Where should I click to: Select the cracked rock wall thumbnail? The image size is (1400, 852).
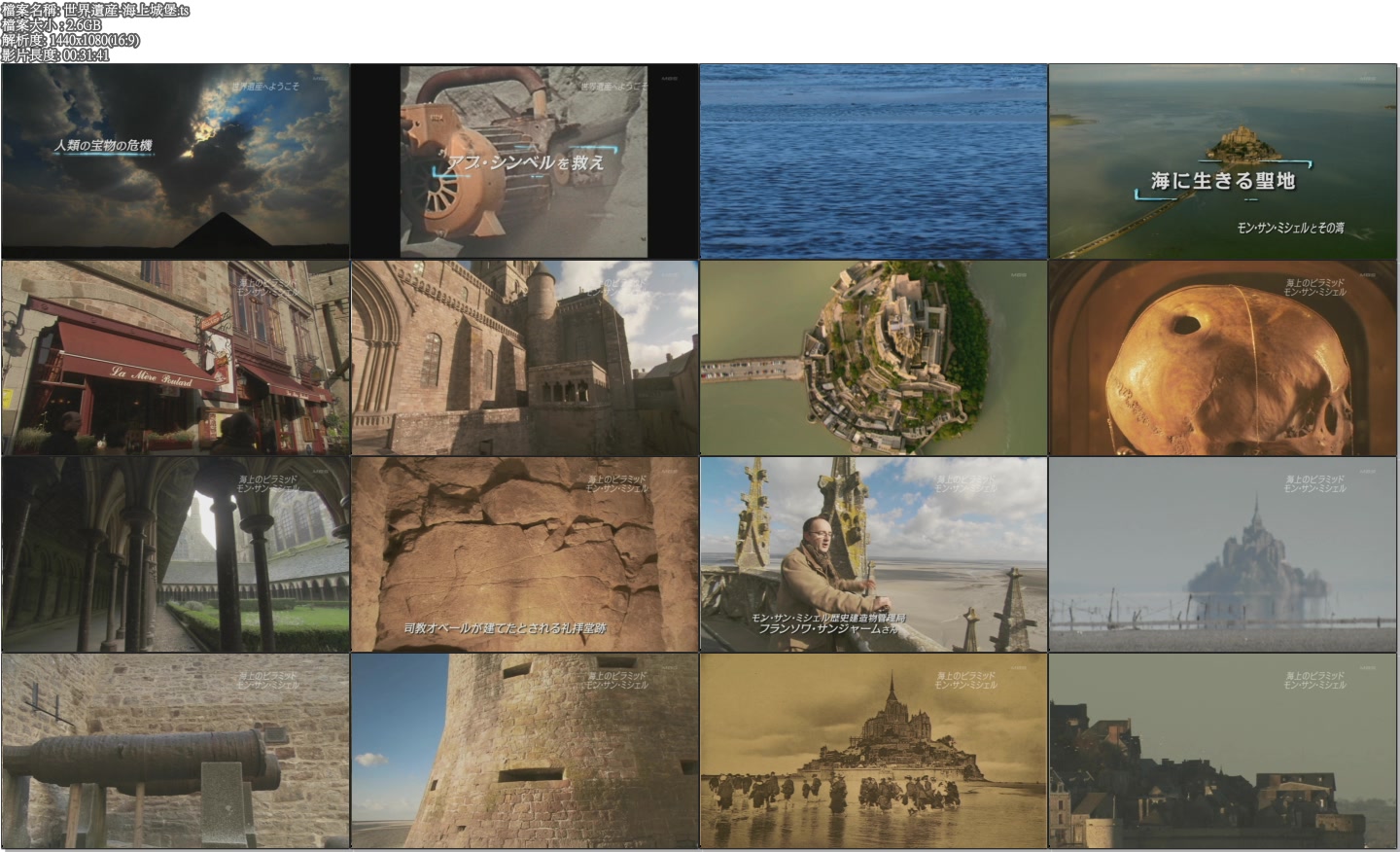coord(524,554)
